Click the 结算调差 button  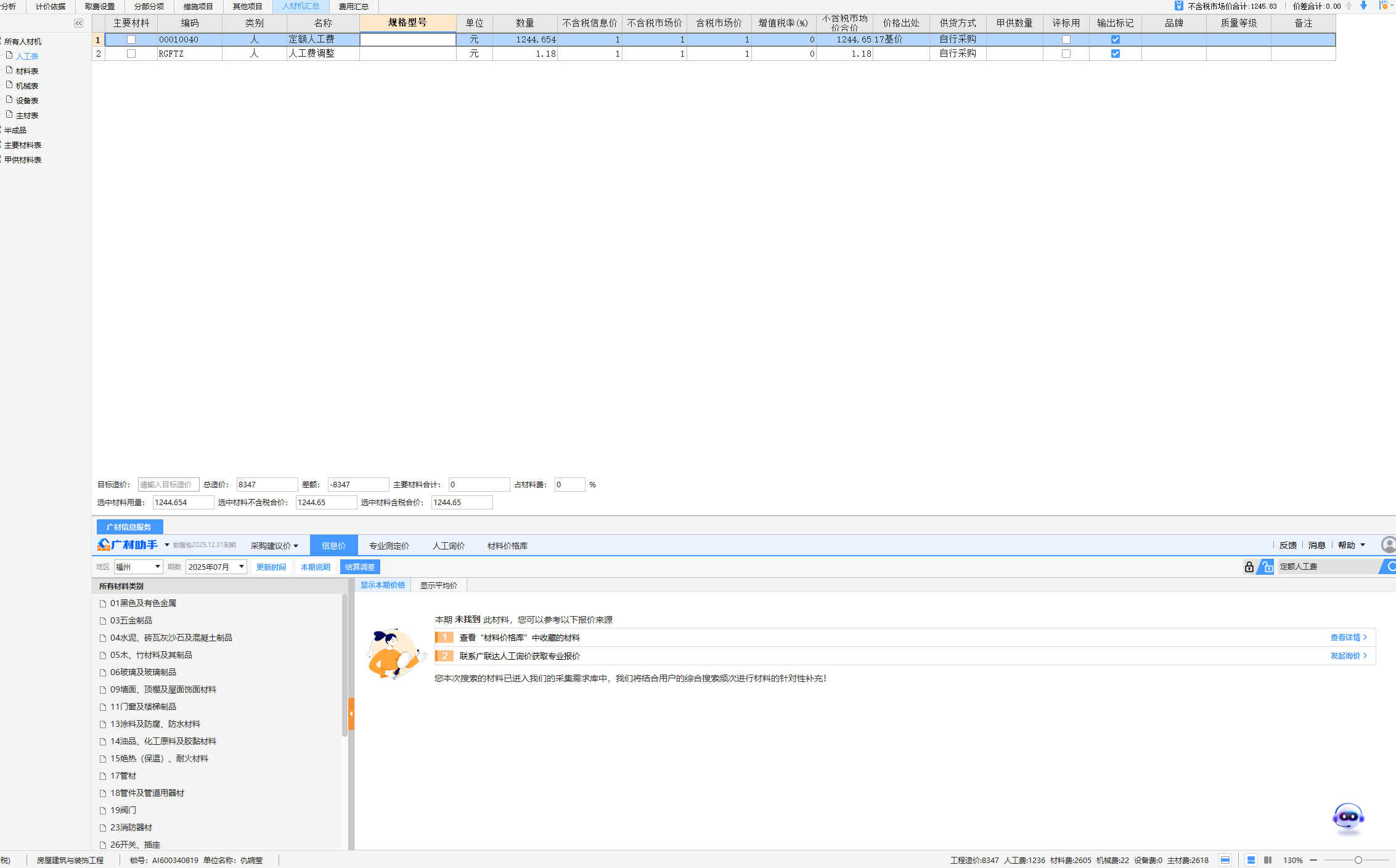pos(359,567)
